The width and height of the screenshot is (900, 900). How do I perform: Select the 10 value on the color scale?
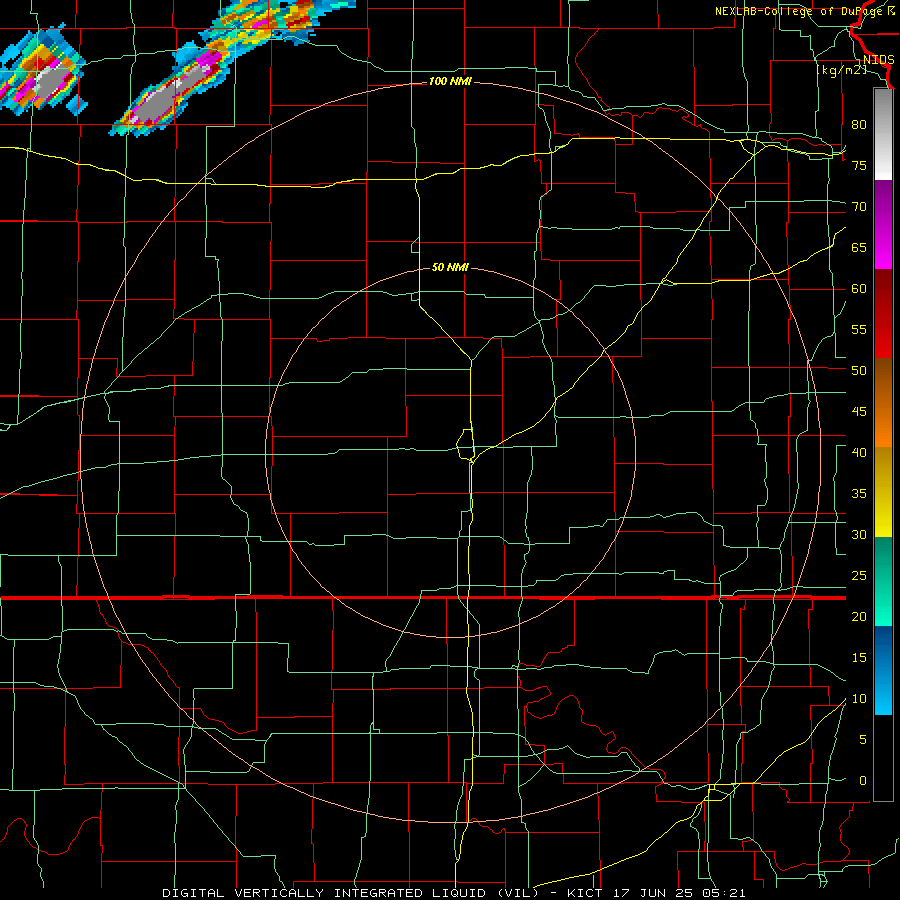tap(859, 699)
